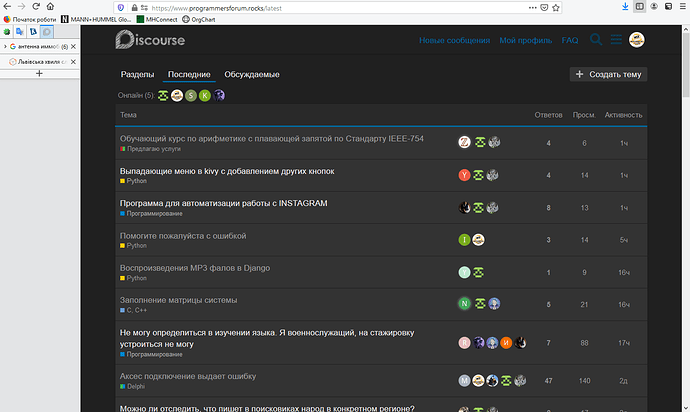This screenshot has height=412, width=690.
Task: Open the browser home page icon
Action: (50, 7)
